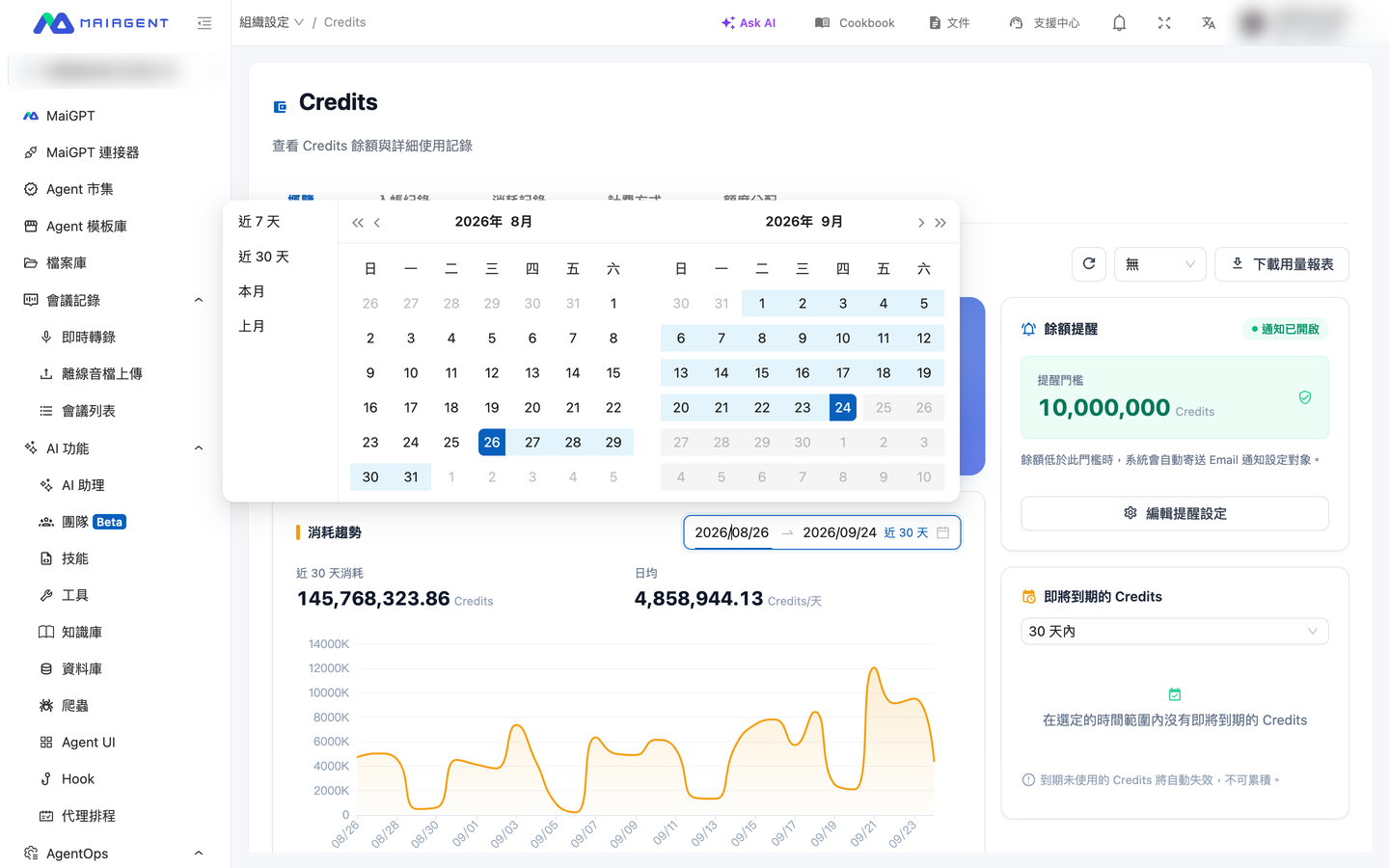The height and width of the screenshot is (868, 1389).
Task: Click the 資料庫 database icon
Action: (x=46, y=668)
